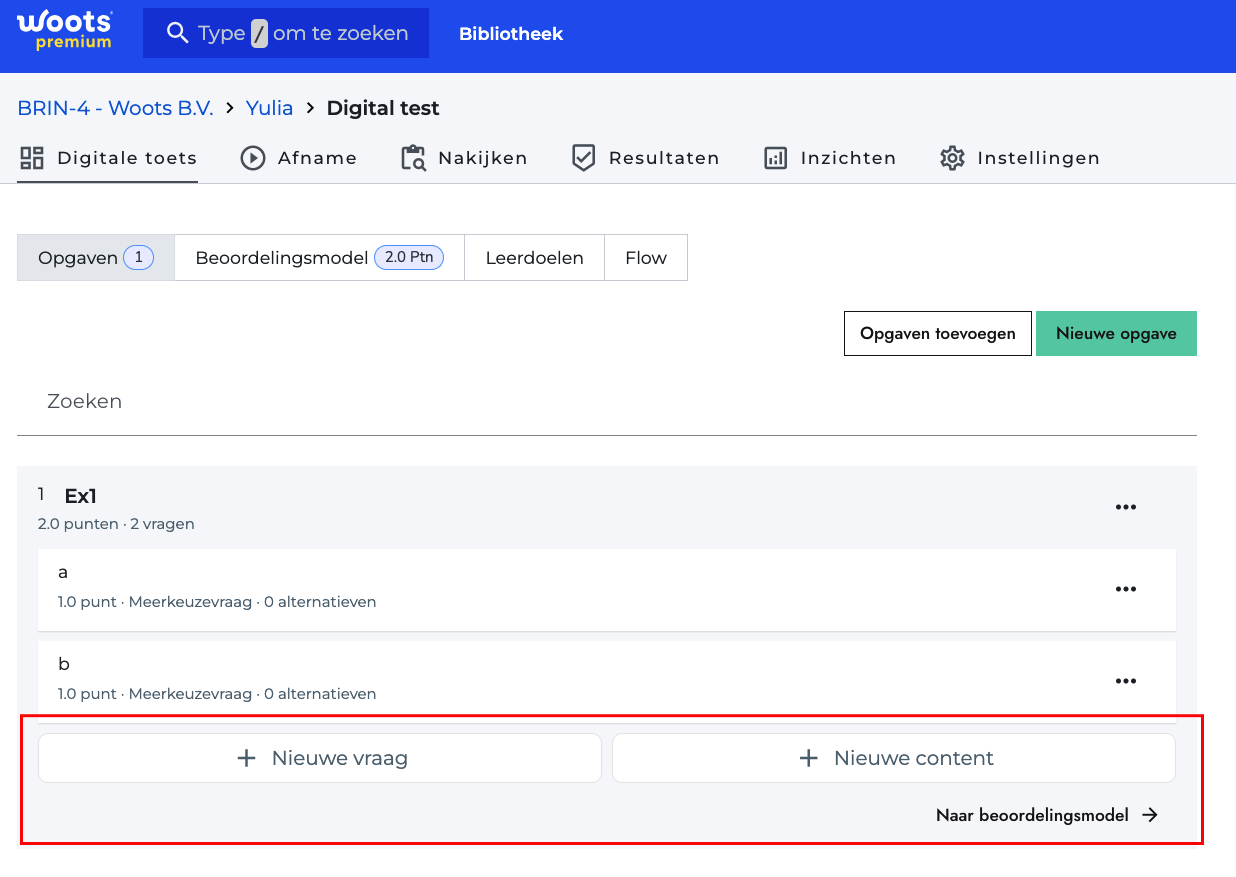Open the three-dot menu for Ex1
This screenshot has height=877, width=1236.
[1126, 507]
